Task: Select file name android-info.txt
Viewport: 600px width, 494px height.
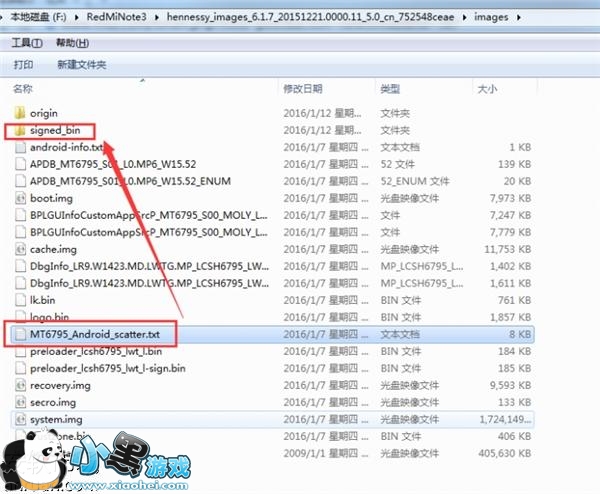Action: [67, 147]
